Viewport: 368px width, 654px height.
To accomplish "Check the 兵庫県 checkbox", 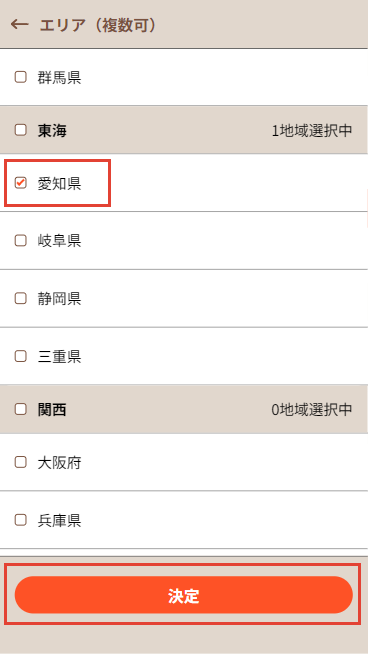I will coord(20,520).
